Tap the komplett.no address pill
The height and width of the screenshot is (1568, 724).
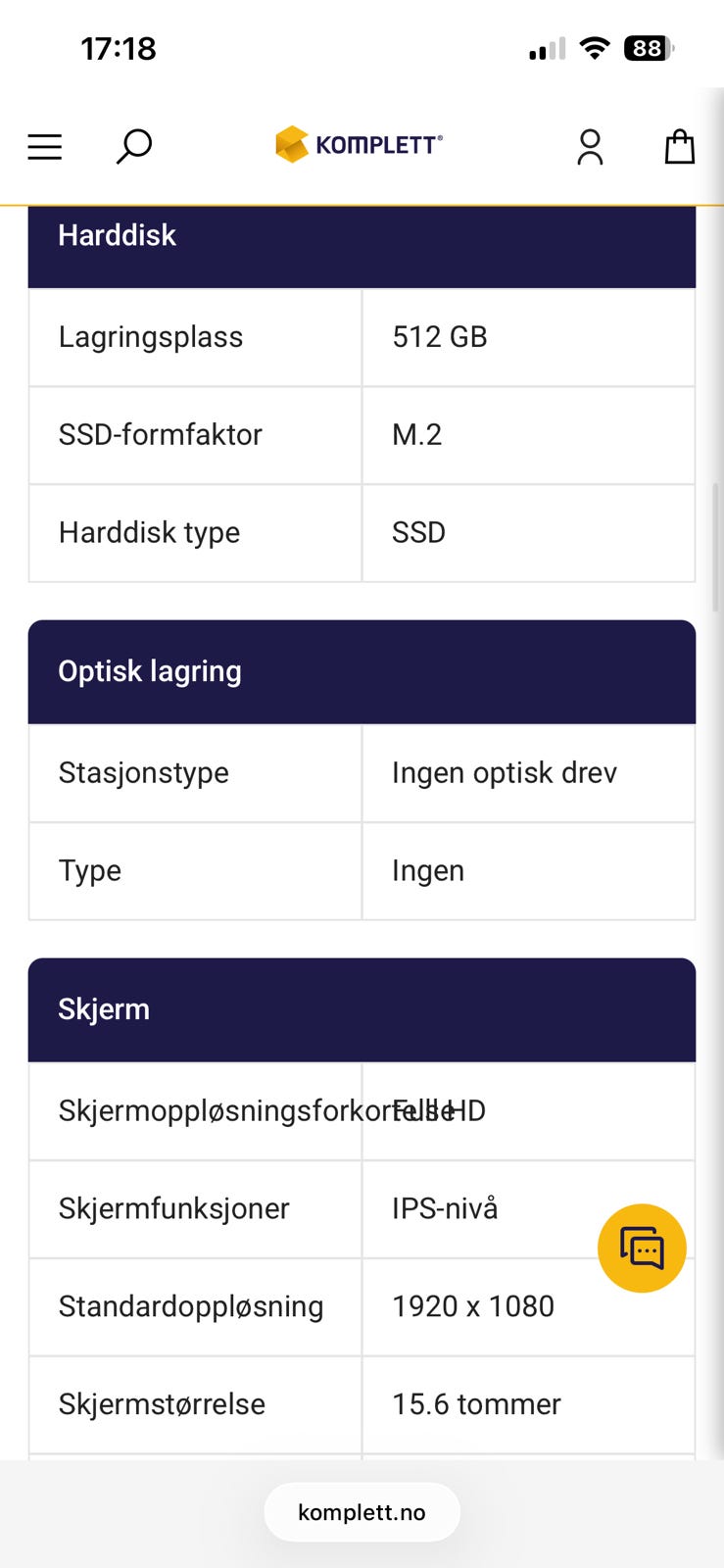point(362,1512)
